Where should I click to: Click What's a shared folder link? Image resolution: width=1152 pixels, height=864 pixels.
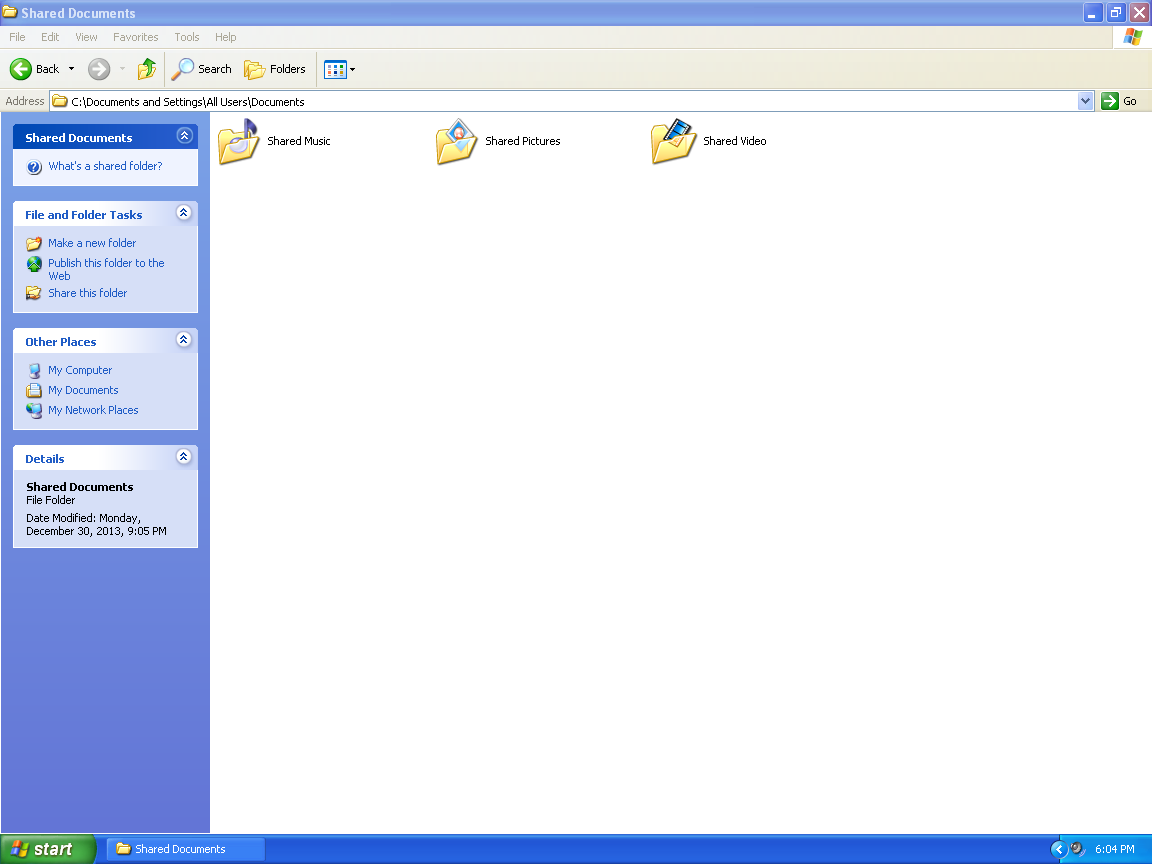pos(105,166)
